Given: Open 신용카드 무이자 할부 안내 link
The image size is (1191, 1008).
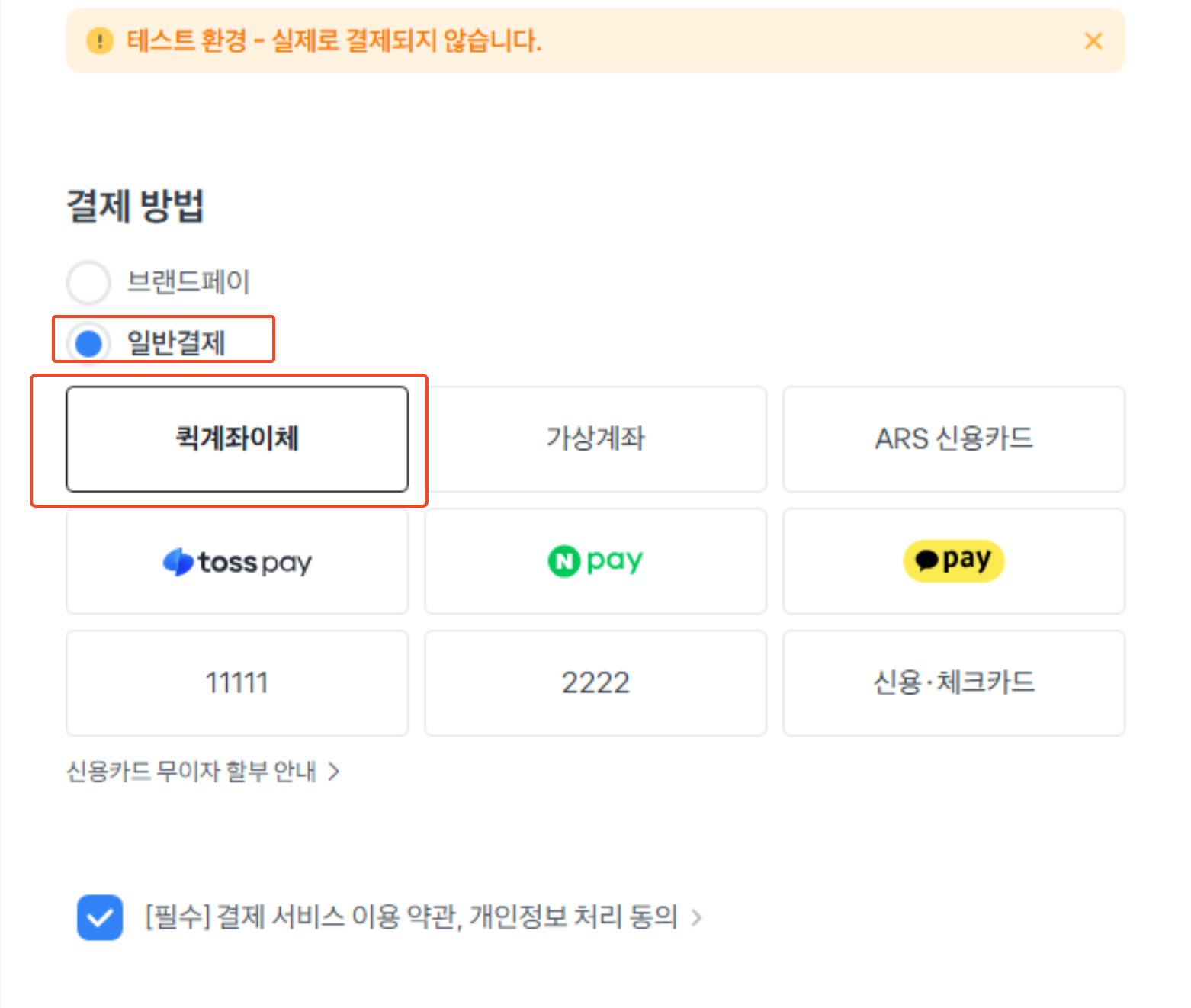Looking at the screenshot, I should 191,772.
